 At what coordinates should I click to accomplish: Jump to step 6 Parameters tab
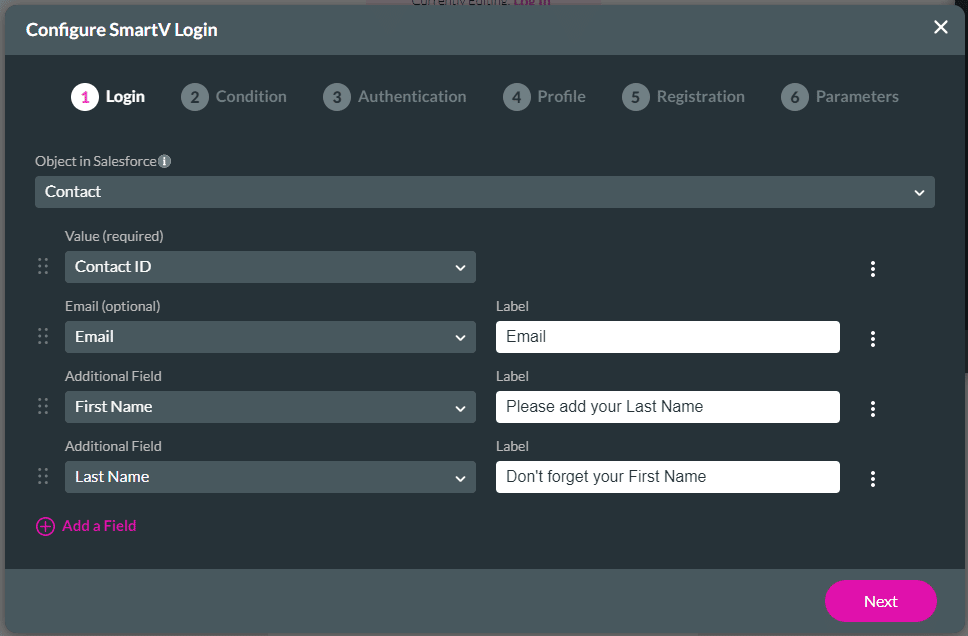coord(840,97)
